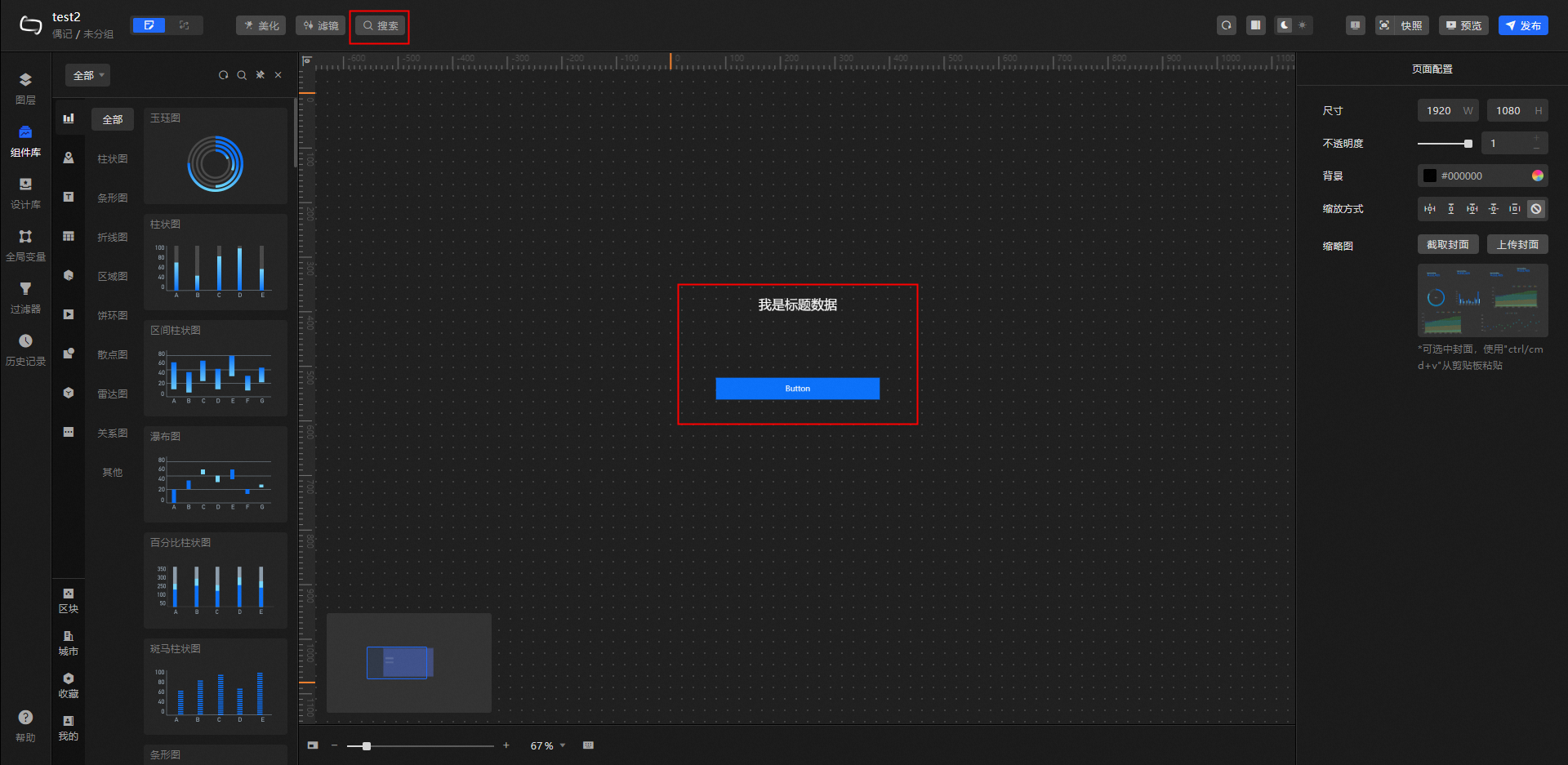Click the blue Button on canvas
The height and width of the screenshot is (765, 1568).
(798, 389)
